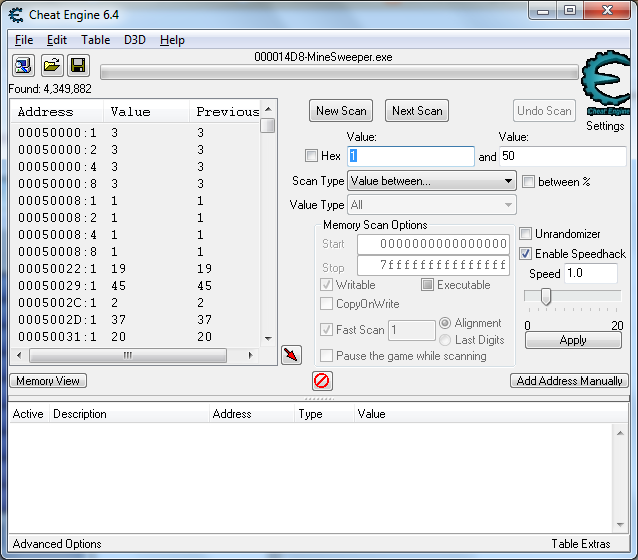Disable the Enable Speedhack checkbox
This screenshot has height=560, width=638.
[525, 254]
